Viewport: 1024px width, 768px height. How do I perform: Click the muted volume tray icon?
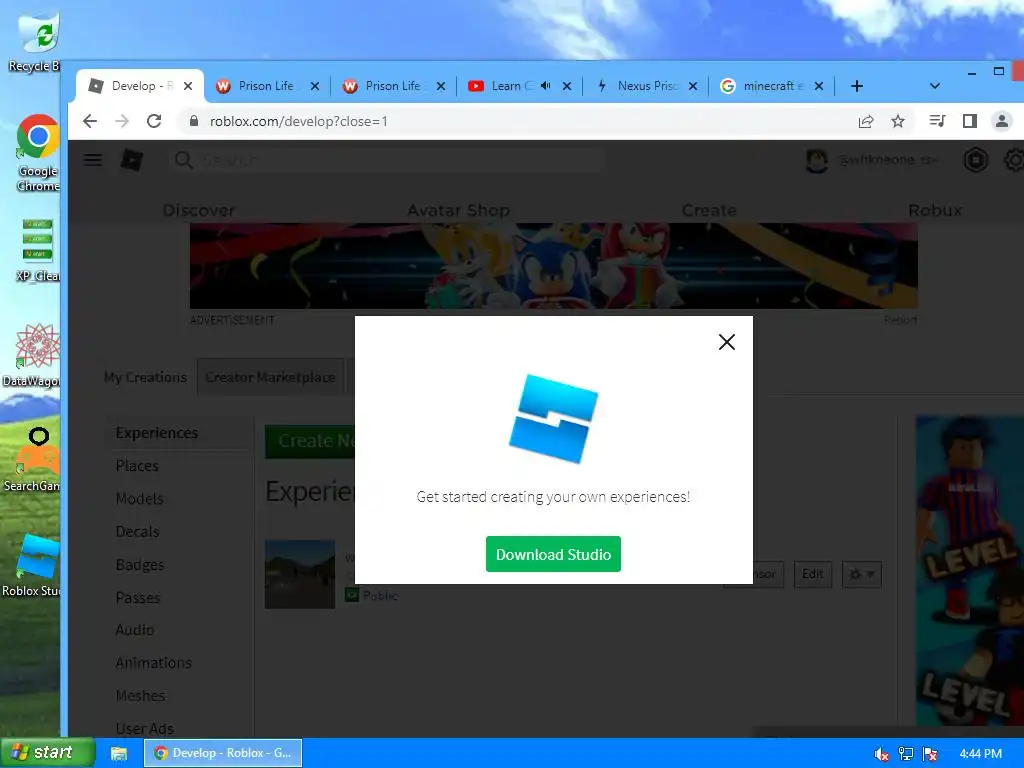(x=881, y=754)
